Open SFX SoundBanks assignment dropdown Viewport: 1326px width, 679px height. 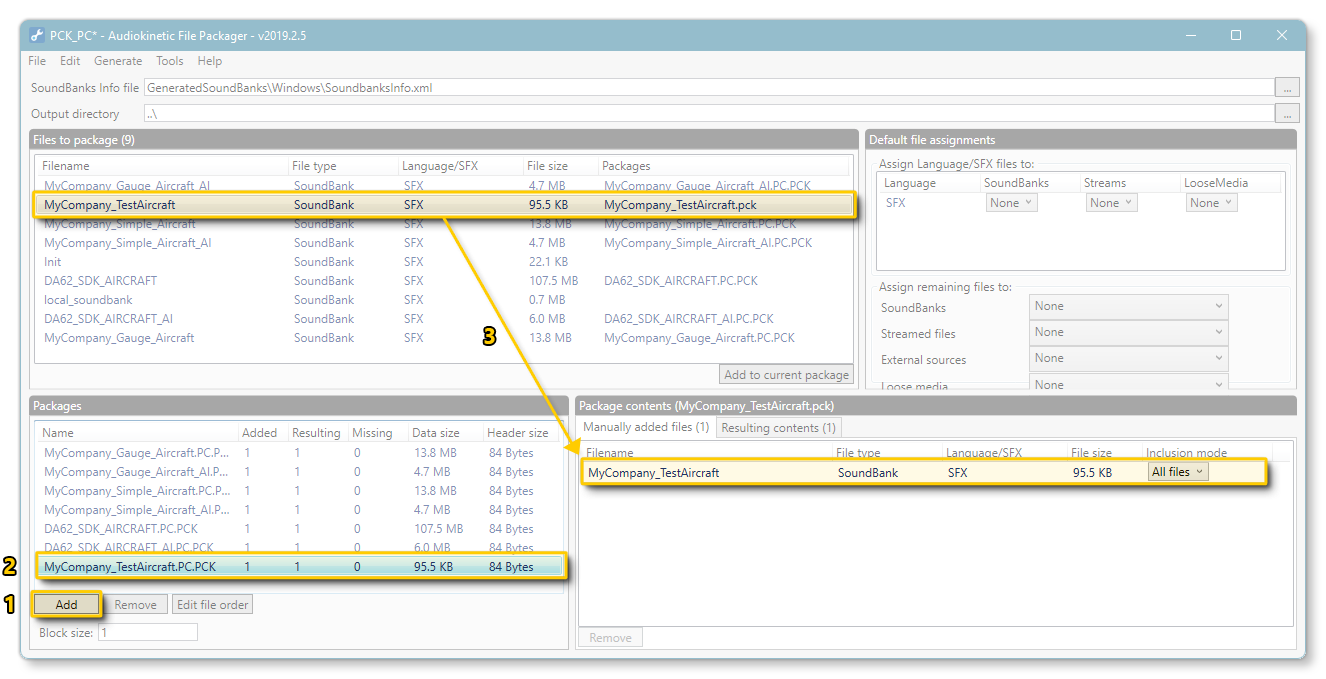(x=1011, y=203)
